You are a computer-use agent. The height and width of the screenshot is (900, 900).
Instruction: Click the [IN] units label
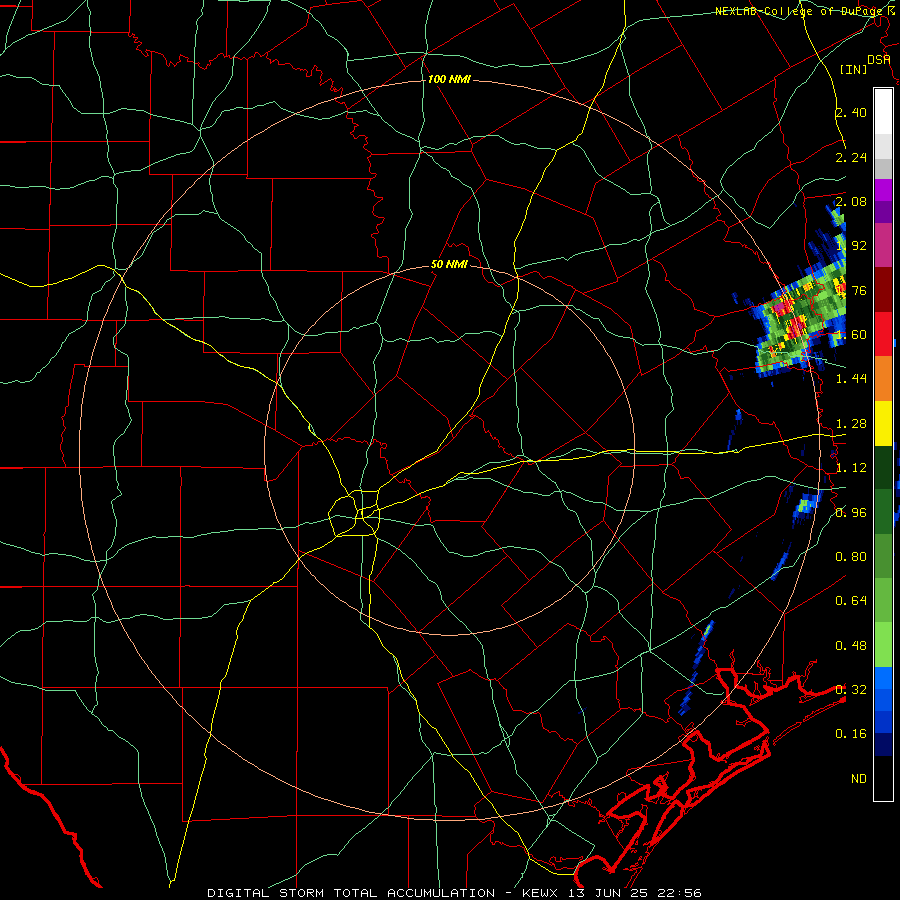(853, 69)
